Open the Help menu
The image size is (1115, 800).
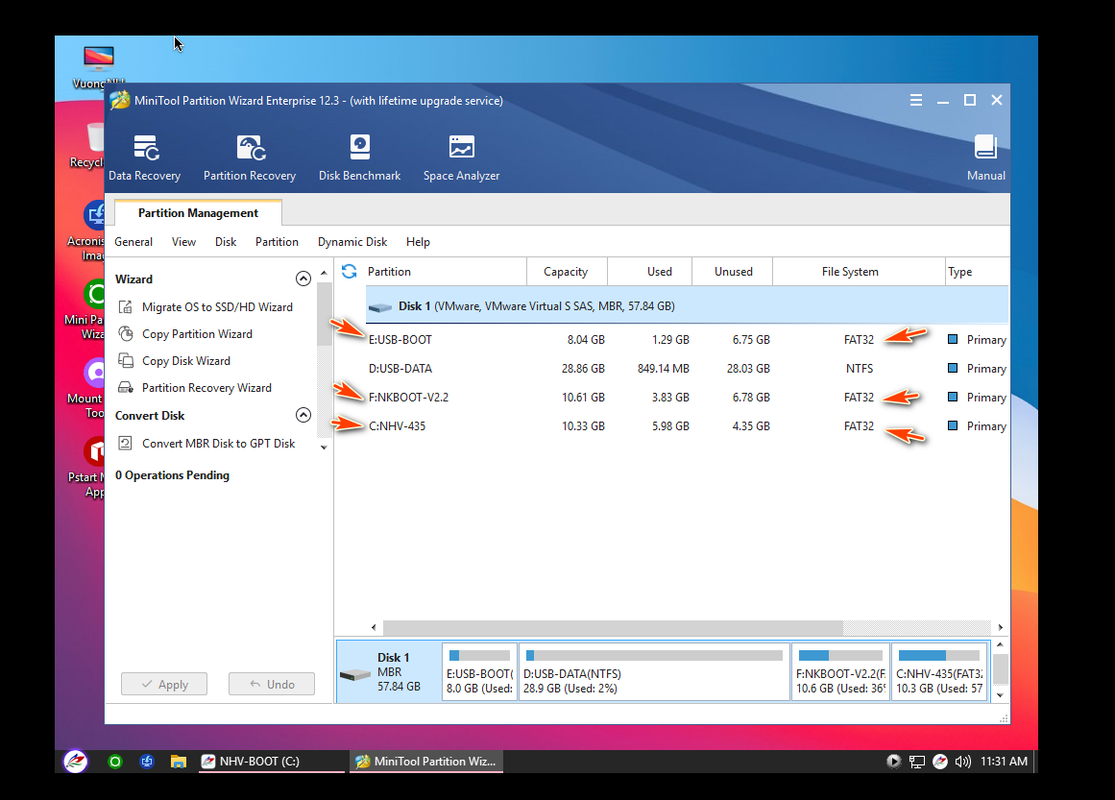pos(418,242)
